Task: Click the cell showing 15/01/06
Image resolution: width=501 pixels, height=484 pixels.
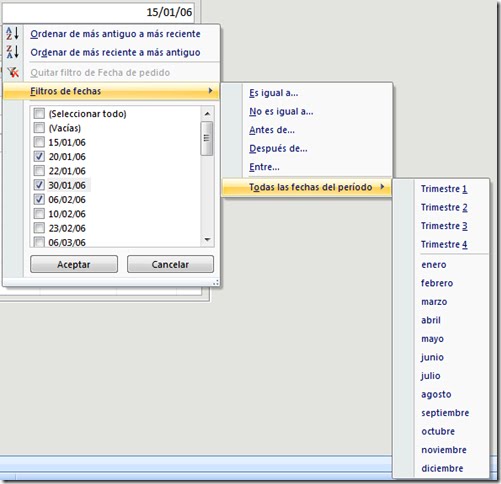Action: [x=98, y=12]
